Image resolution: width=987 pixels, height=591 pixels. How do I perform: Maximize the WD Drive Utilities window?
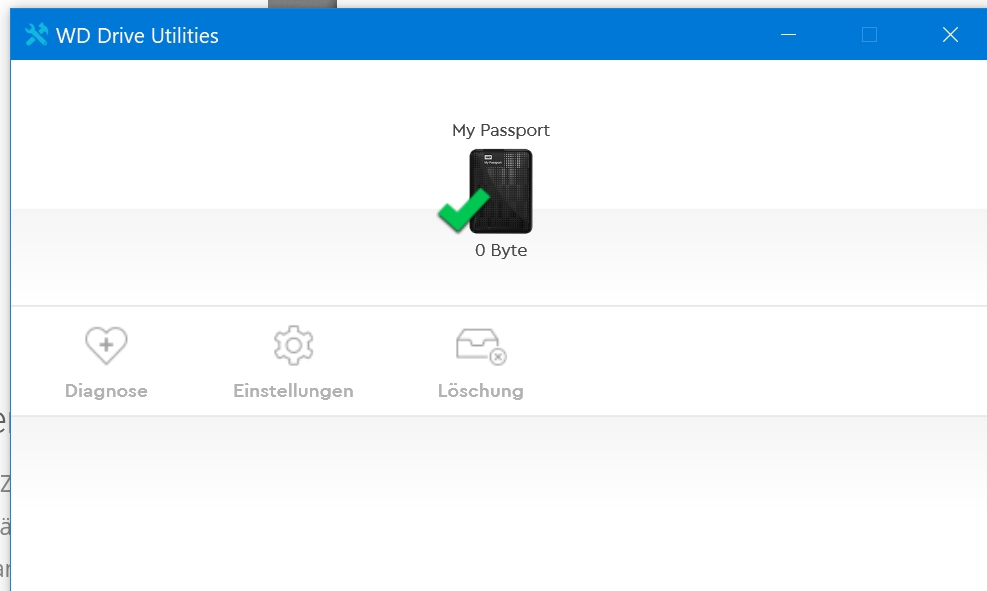coord(868,34)
